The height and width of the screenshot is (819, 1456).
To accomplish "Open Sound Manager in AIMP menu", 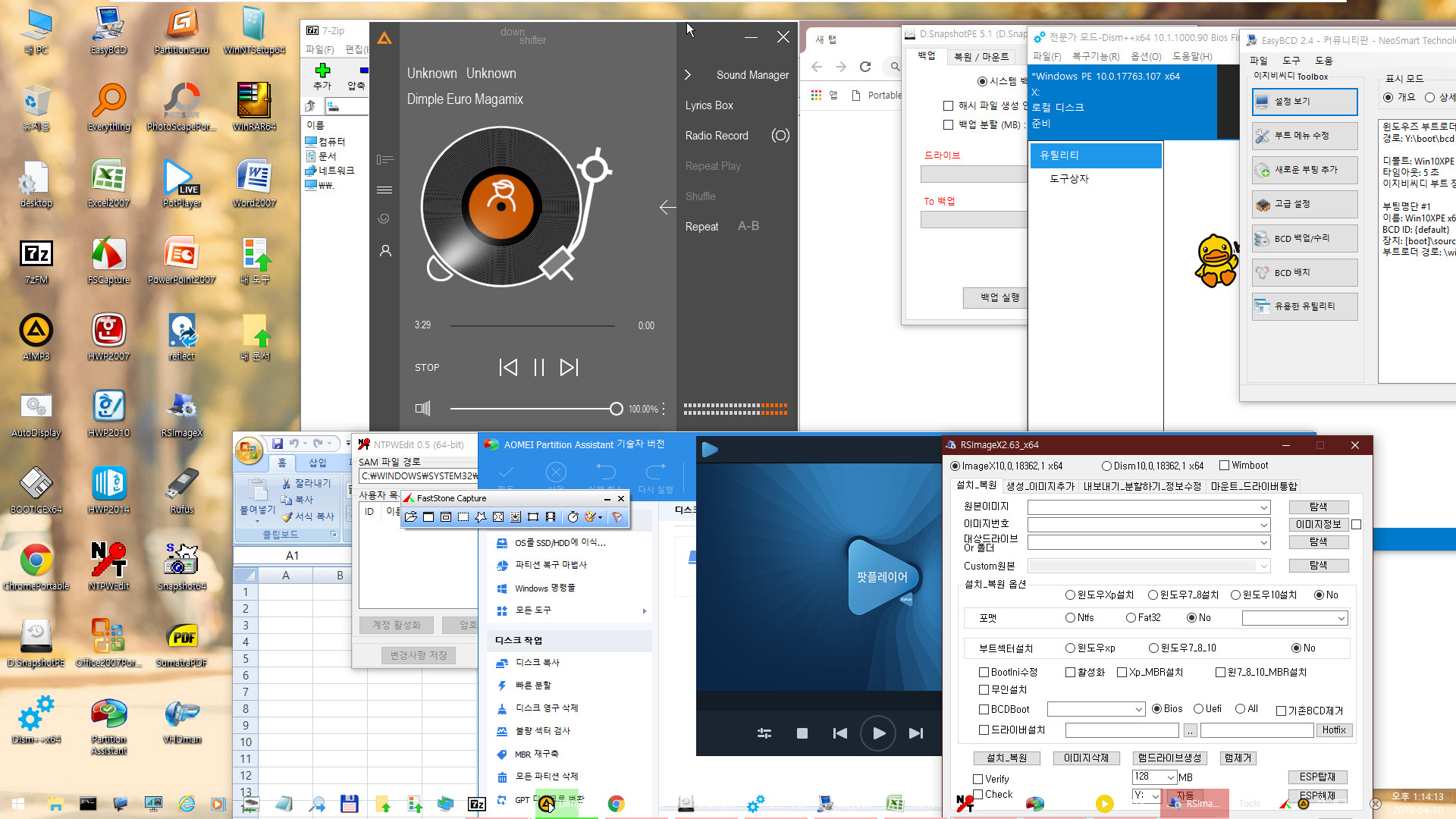I will tap(752, 75).
